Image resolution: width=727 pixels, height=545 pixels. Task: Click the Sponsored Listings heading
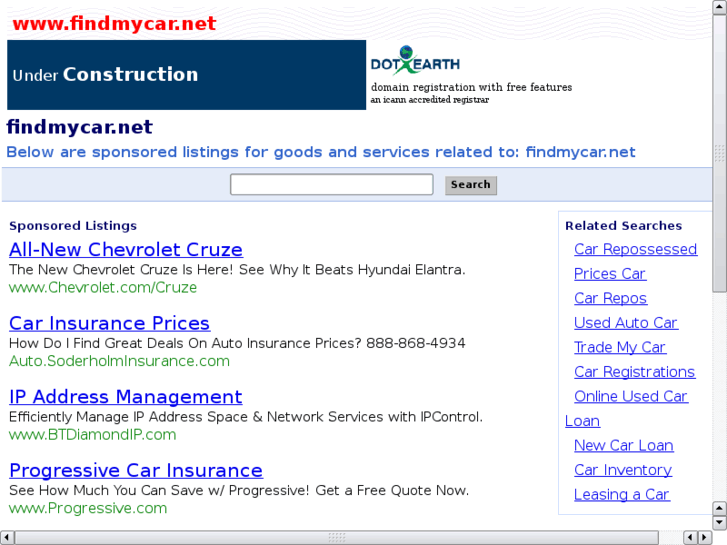click(73, 226)
